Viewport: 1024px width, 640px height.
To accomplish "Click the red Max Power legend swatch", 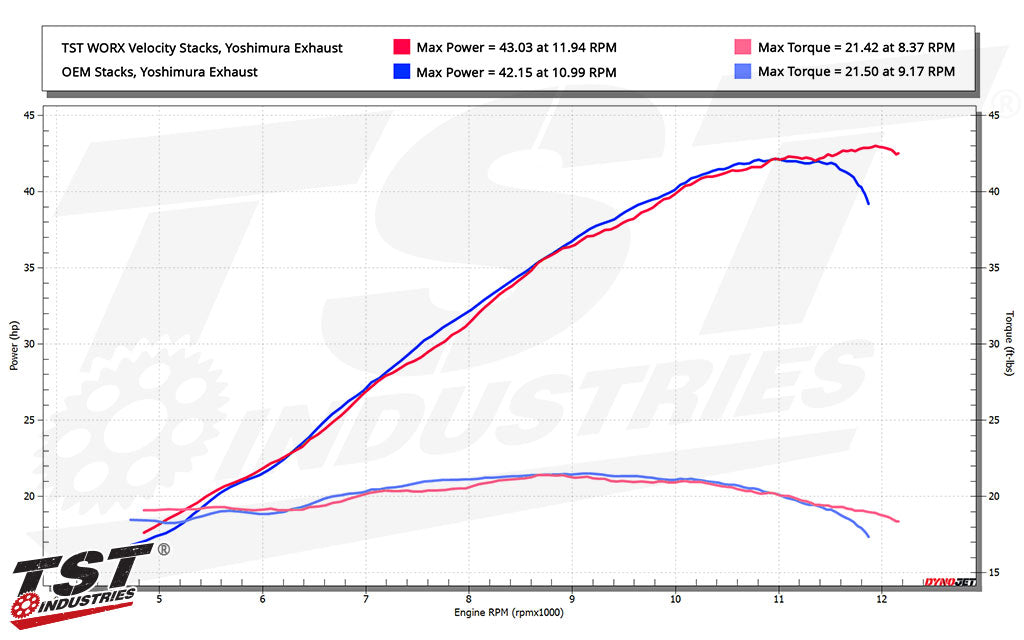I will (x=402, y=47).
